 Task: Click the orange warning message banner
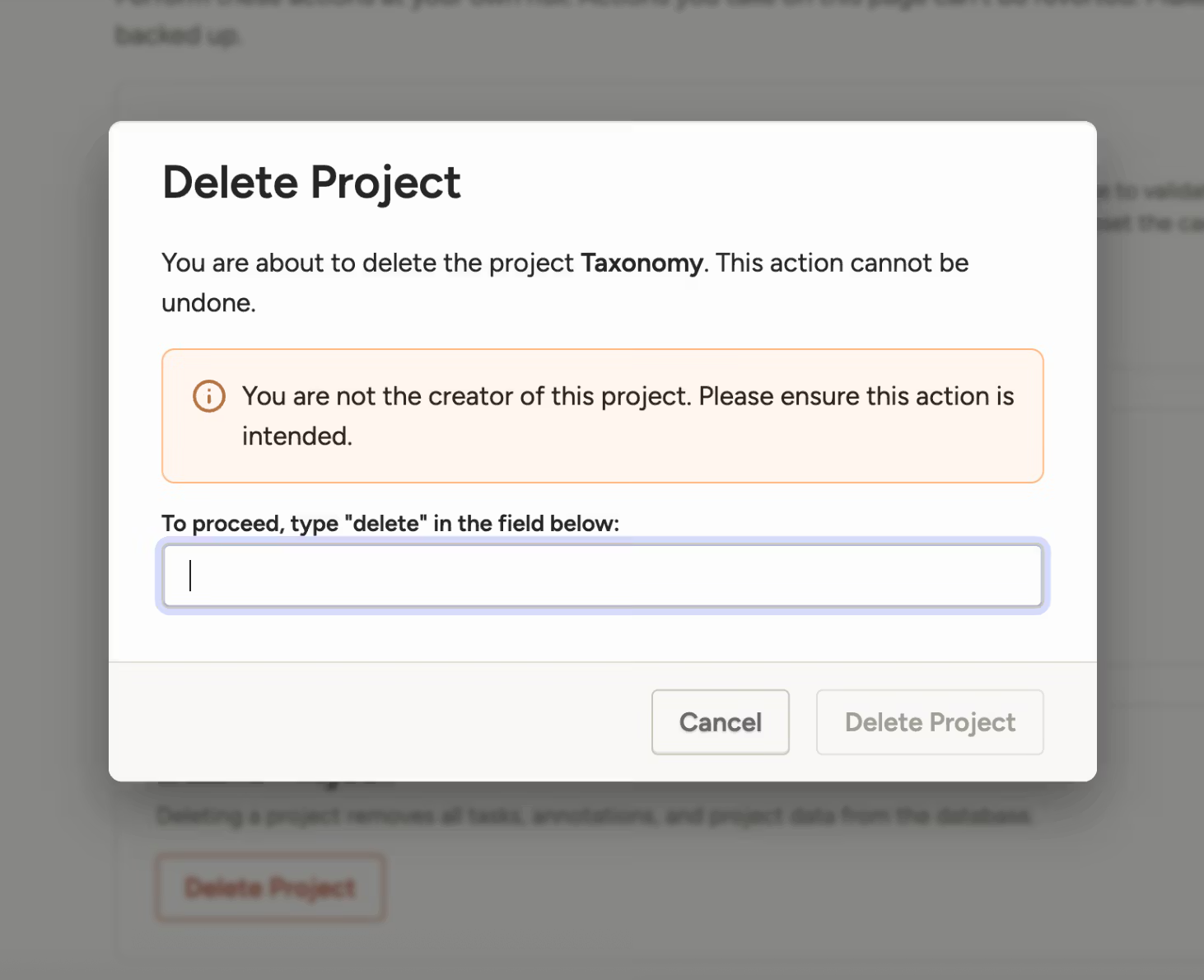coord(602,416)
